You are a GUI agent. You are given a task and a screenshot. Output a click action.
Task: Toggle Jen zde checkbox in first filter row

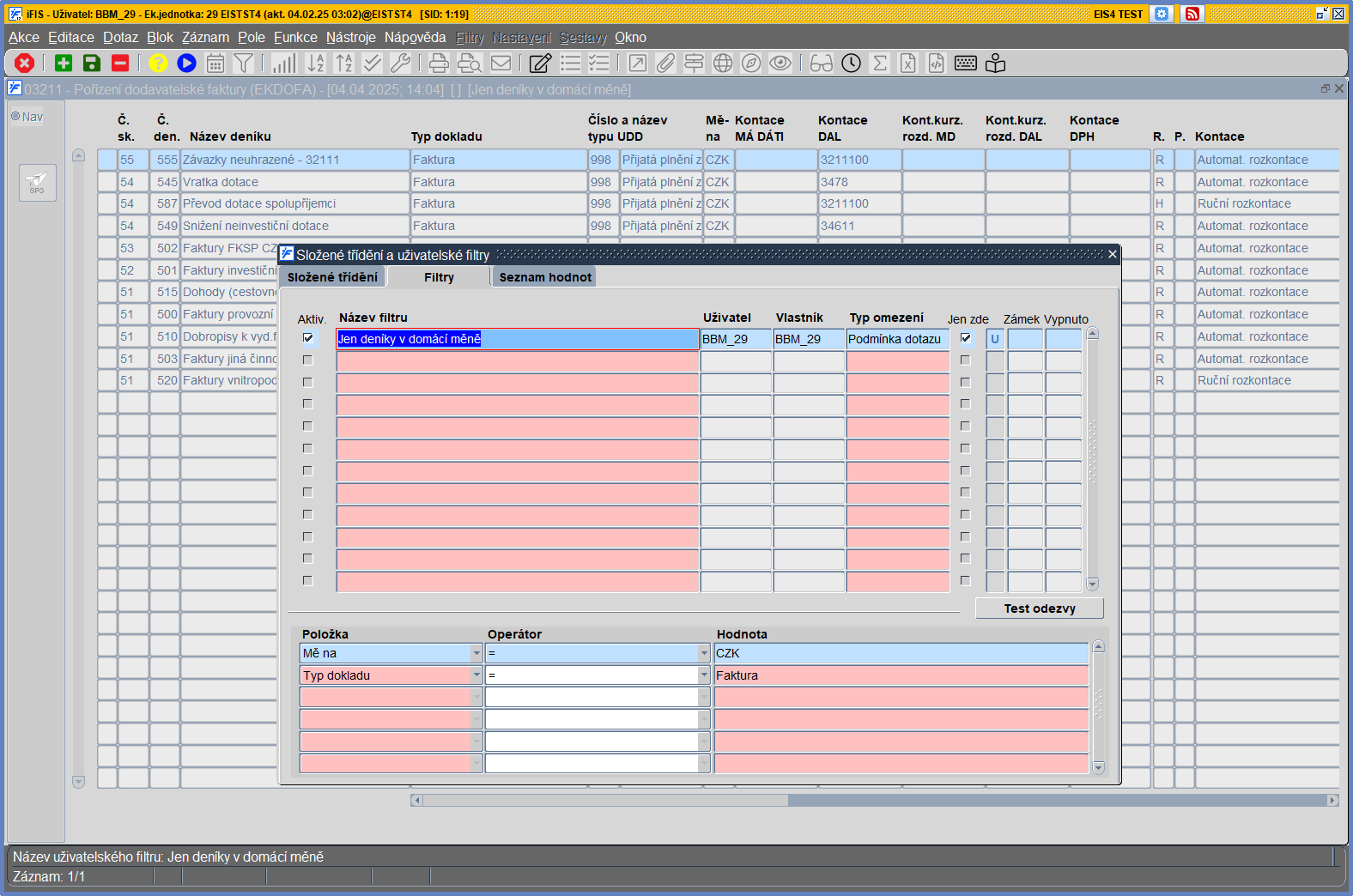[965, 338]
